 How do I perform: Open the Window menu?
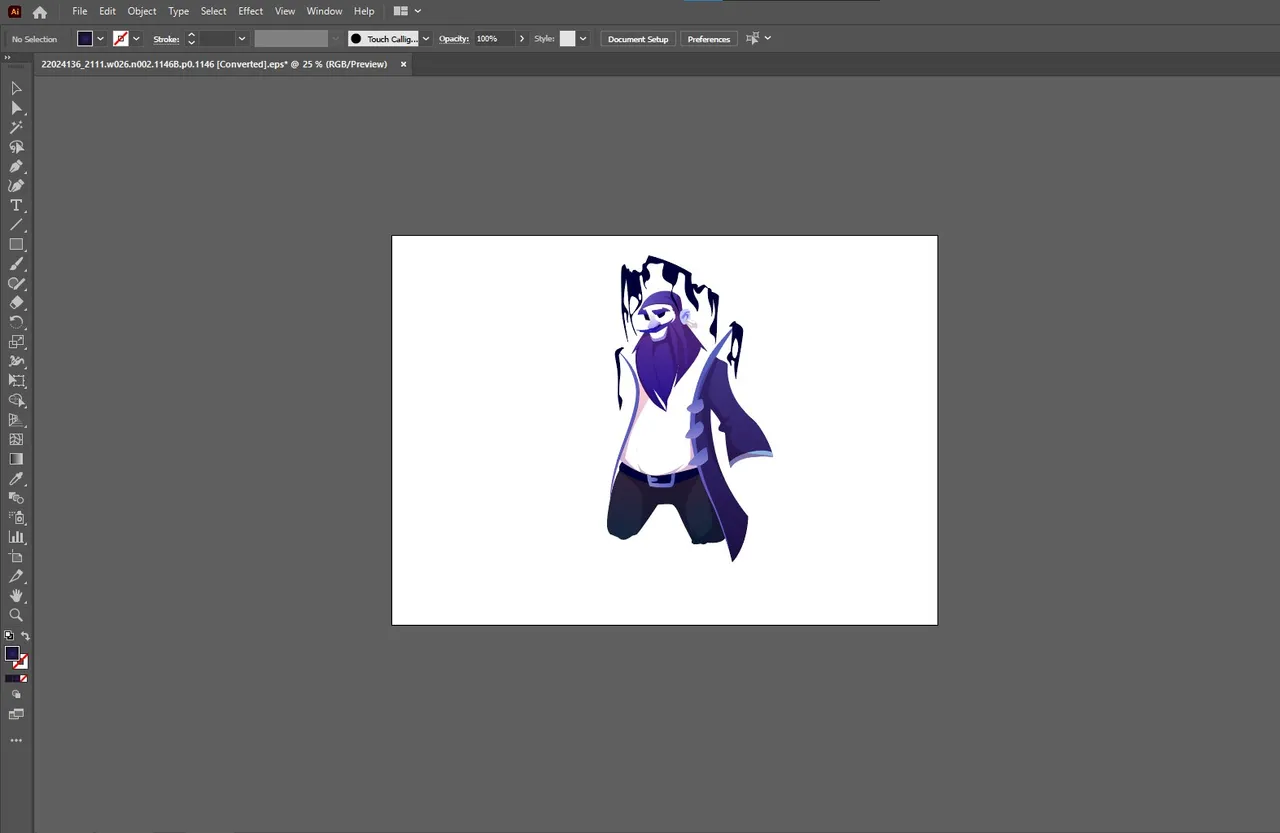[324, 11]
